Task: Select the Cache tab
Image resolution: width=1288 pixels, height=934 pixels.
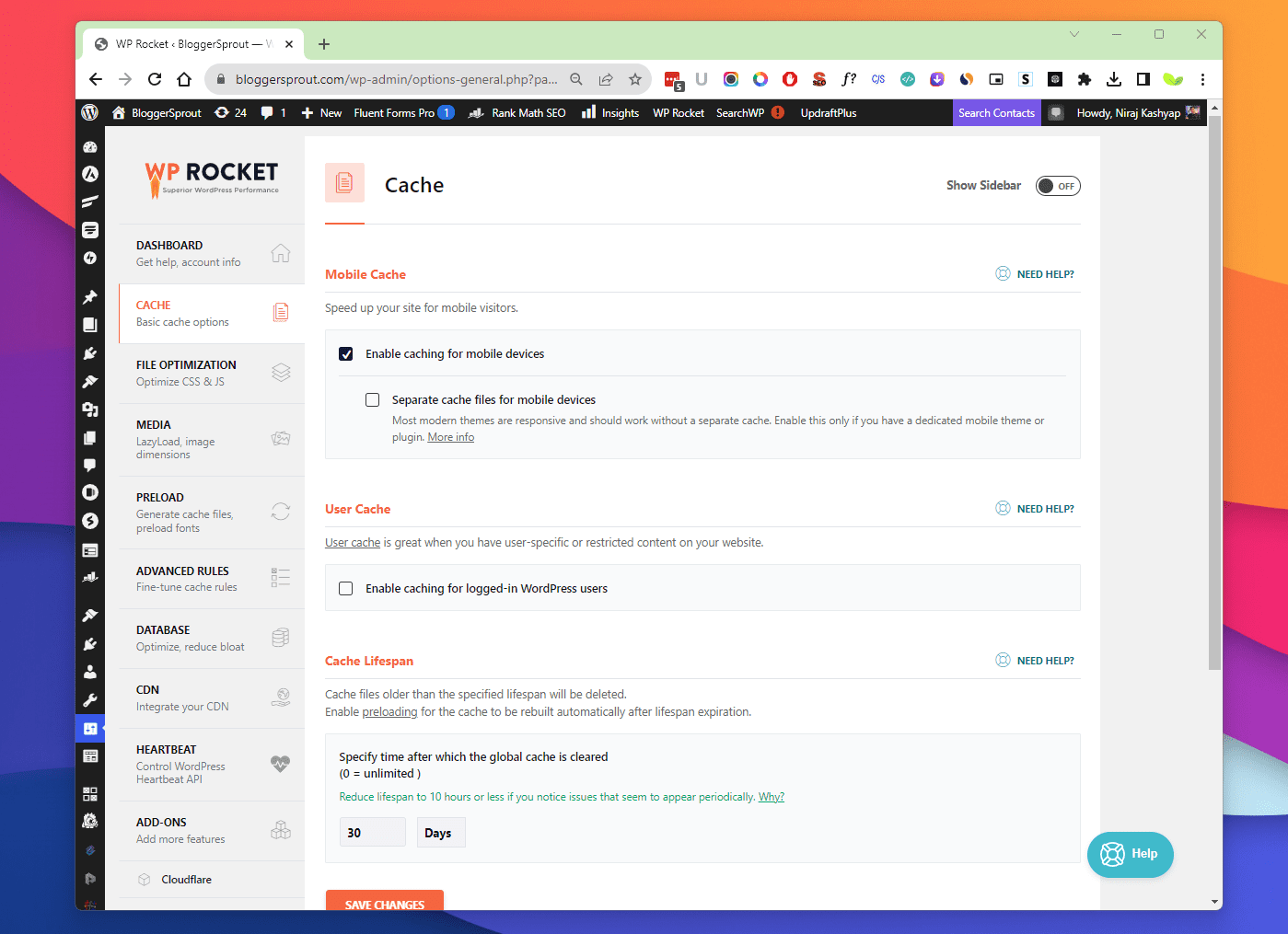Action: pyautogui.click(x=212, y=314)
